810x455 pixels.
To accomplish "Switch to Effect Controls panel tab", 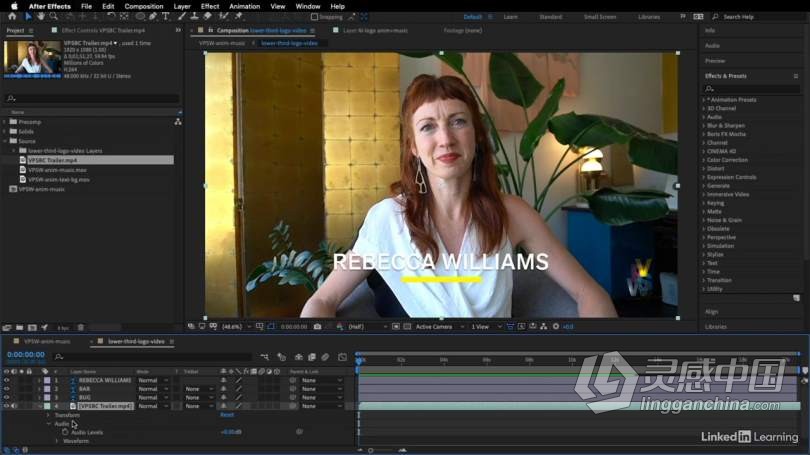I will [x=103, y=30].
